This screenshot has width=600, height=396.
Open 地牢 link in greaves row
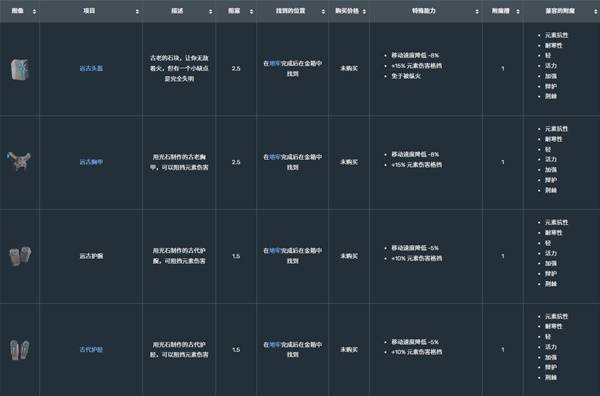pyautogui.click(x=275, y=345)
